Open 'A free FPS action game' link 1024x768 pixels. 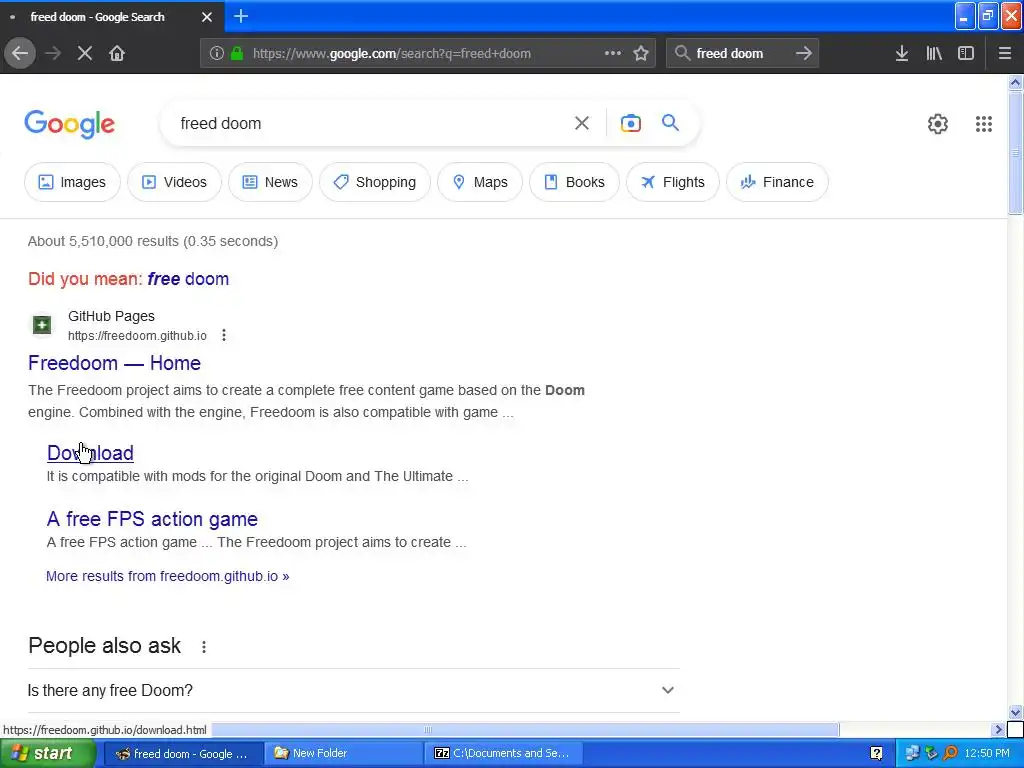pyautogui.click(x=152, y=519)
